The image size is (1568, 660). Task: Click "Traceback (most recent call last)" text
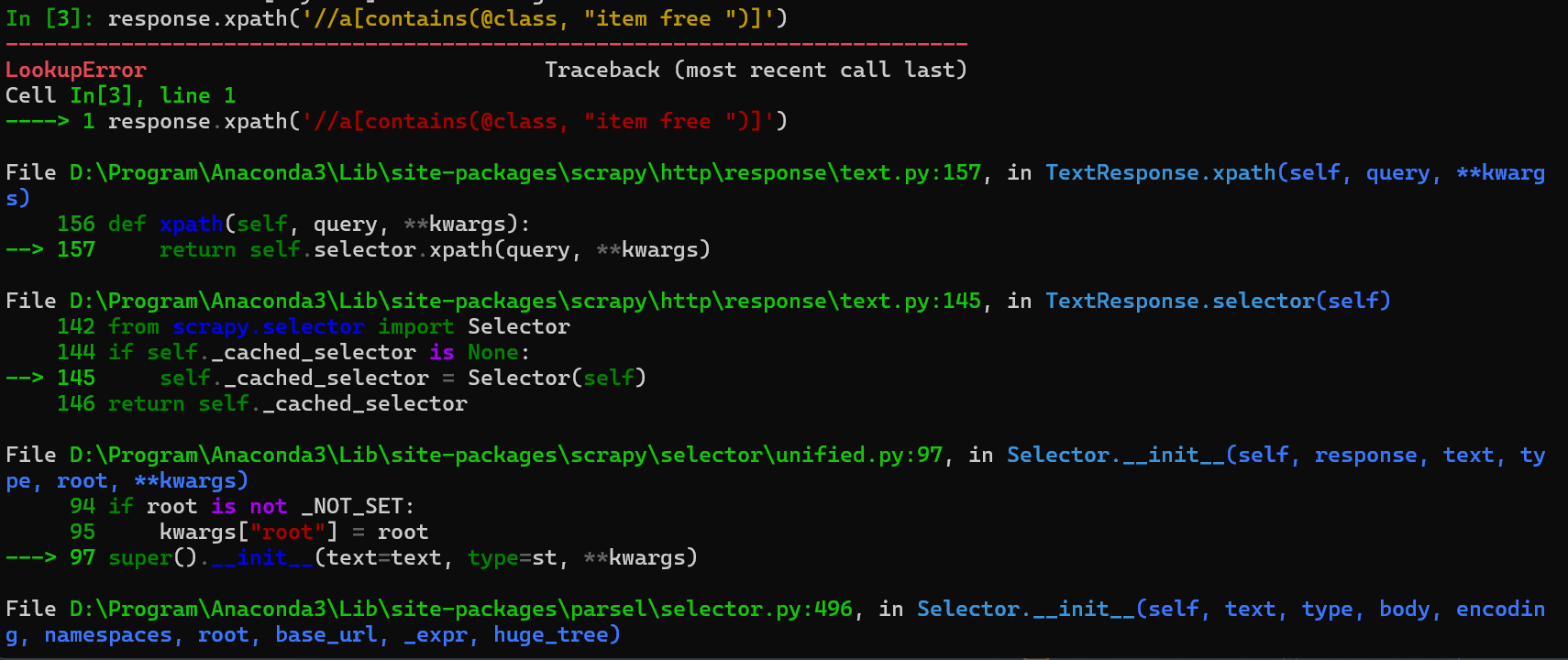[x=756, y=71]
